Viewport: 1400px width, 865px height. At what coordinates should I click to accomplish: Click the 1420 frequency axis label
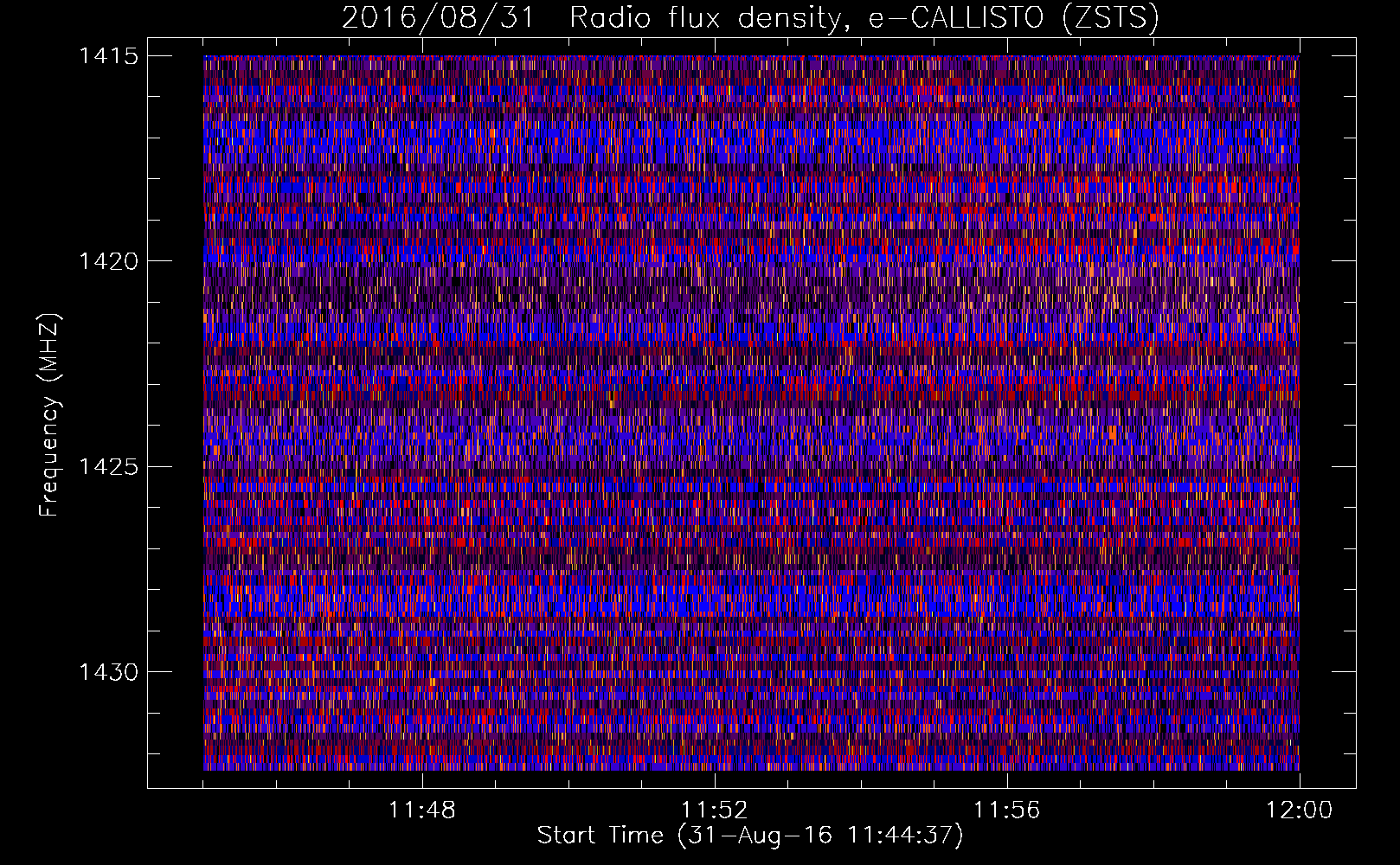pyautogui.click(x=108, y=261)
